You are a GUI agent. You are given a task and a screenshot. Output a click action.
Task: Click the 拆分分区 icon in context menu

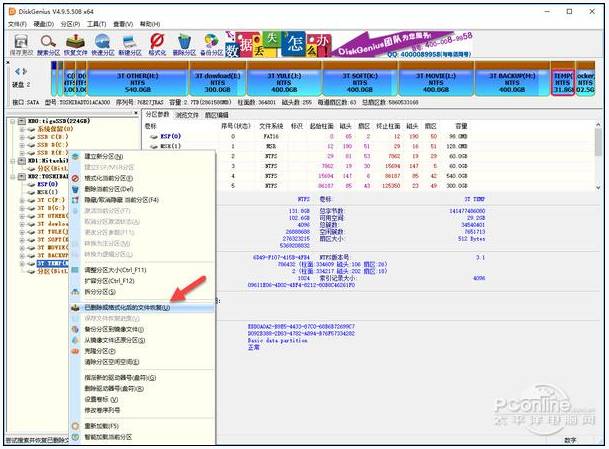[75, 292]
